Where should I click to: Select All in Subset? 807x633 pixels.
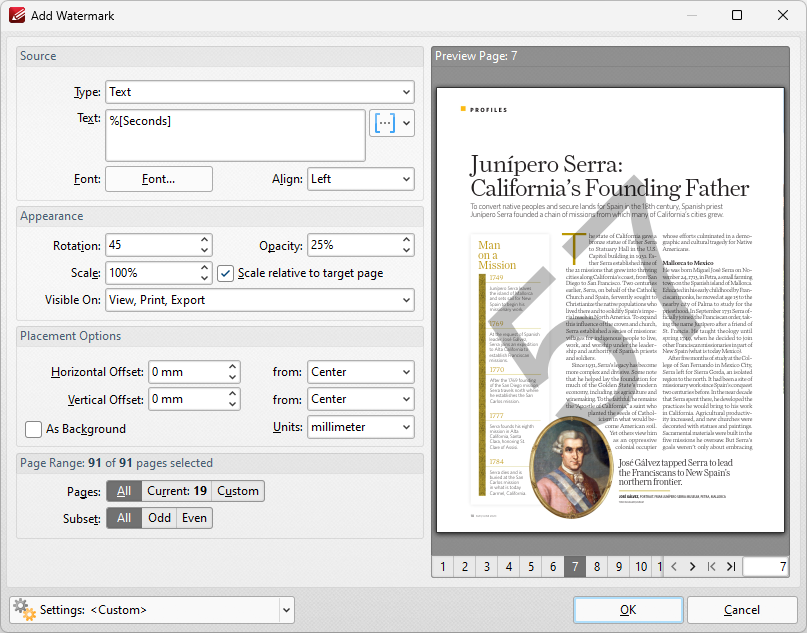(124, 518)
